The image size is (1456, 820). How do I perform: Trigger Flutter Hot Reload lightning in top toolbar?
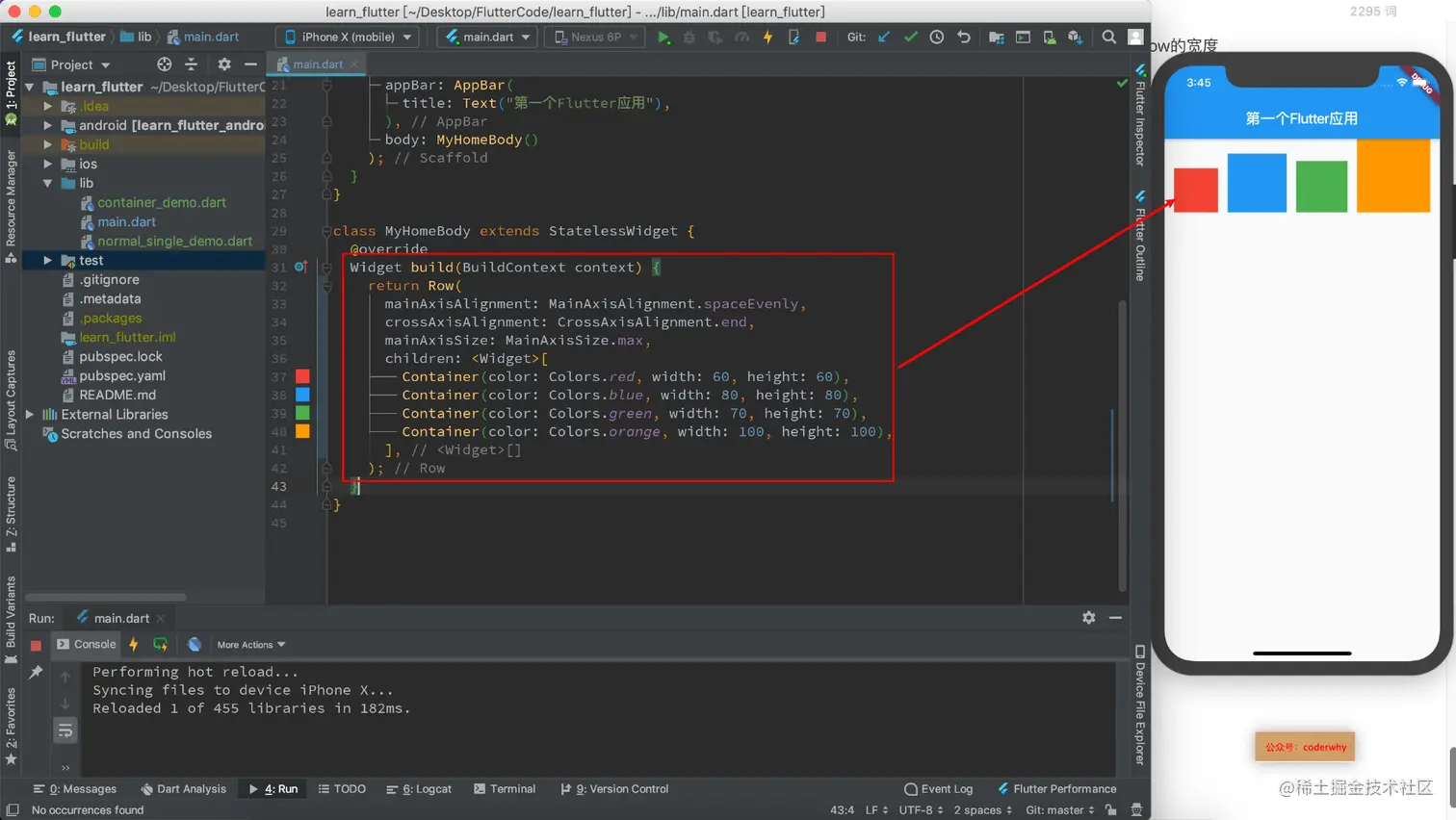(x=767, y=38)
